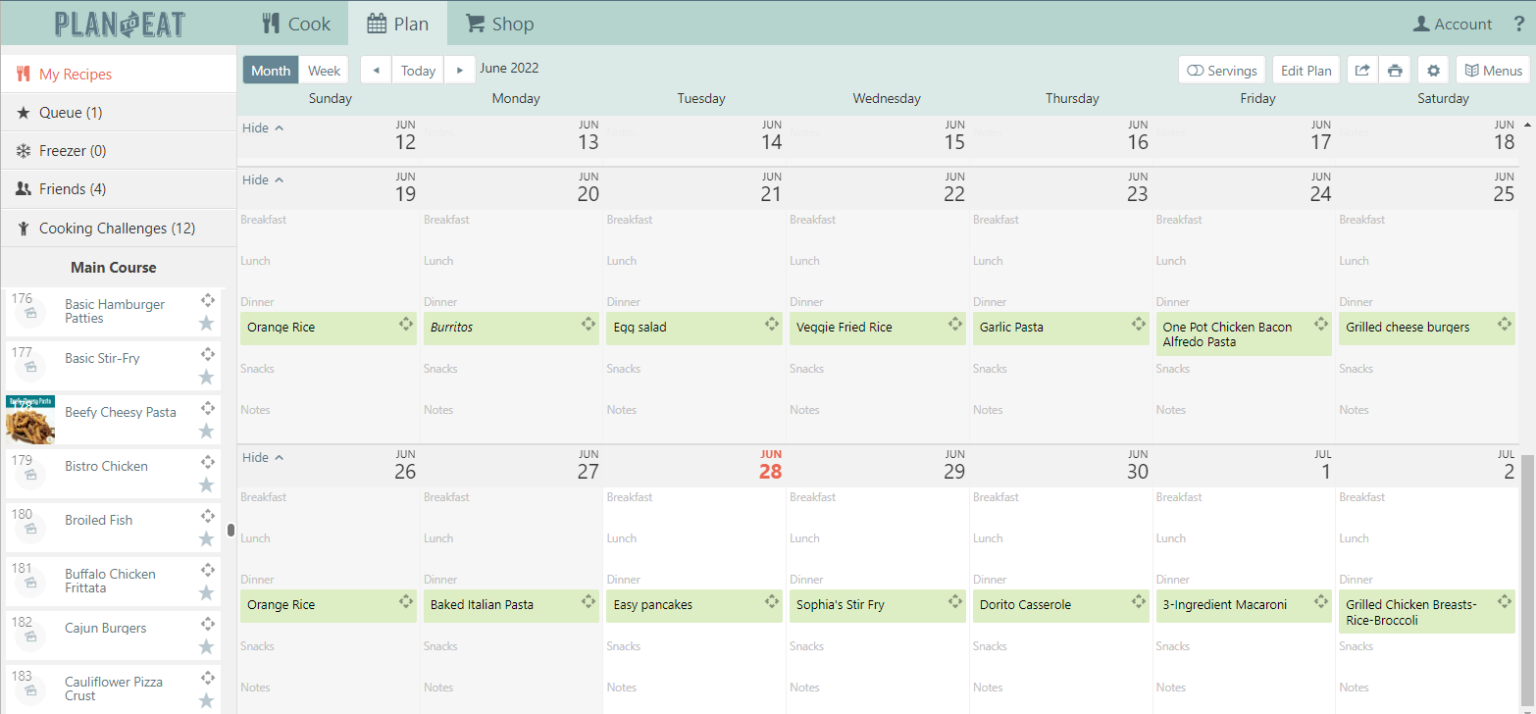Image resolution: width=1536 pixels, height=714 pixels.
Task: Collapse the June 19 week via Hide
Action: point(261,180)
